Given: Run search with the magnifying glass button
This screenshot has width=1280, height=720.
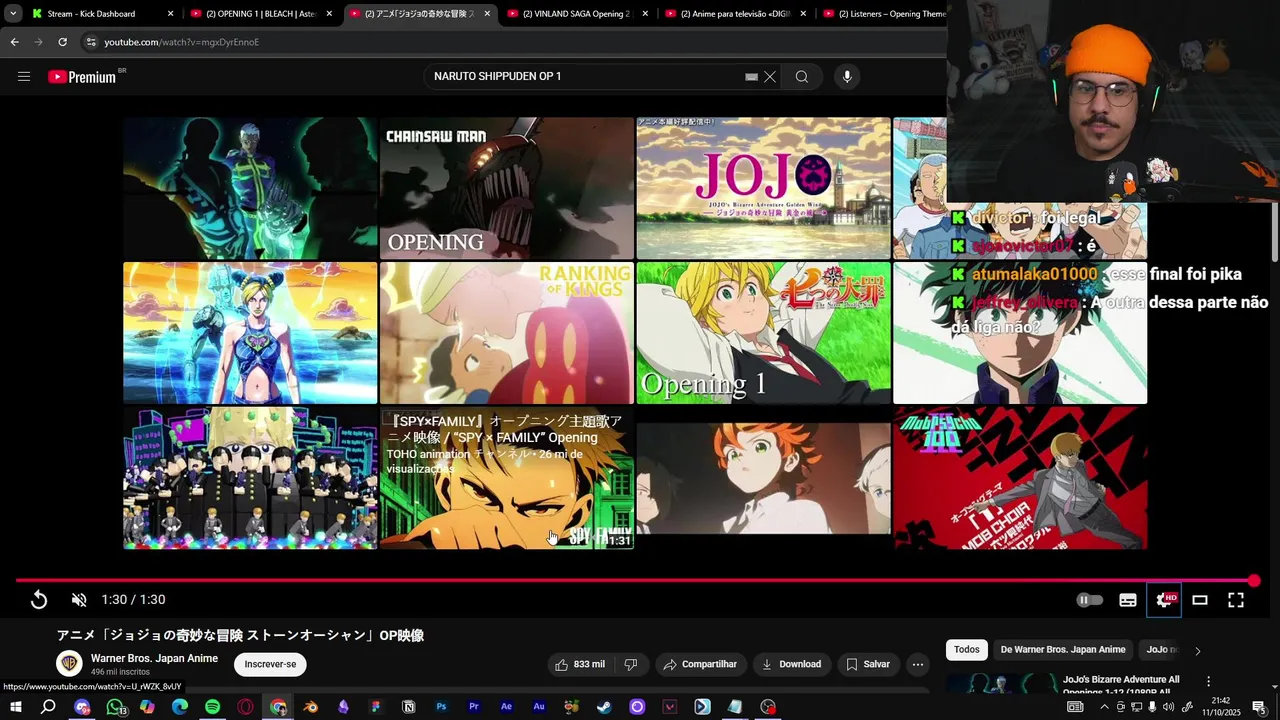Looking at the screenshot, I should coord(802,77).
